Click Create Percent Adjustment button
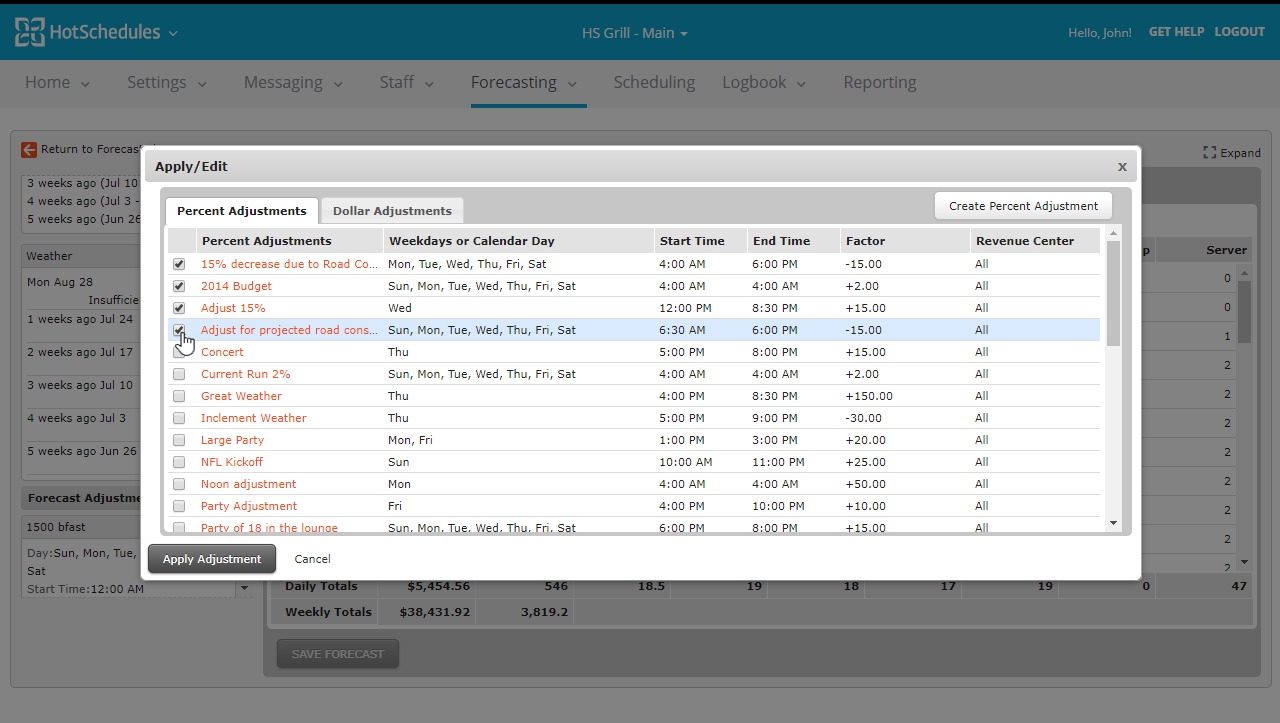The image size is (1280, 723). [x=1023, y=206]
